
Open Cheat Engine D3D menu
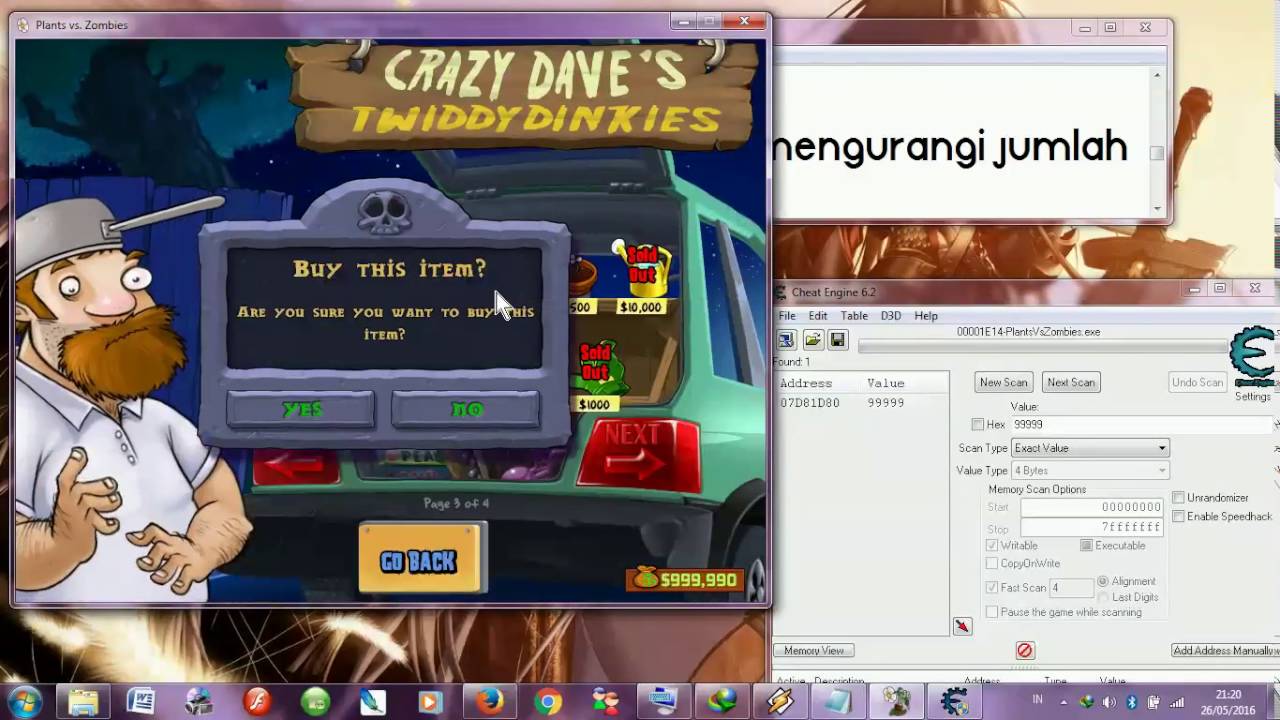(890, 316)
